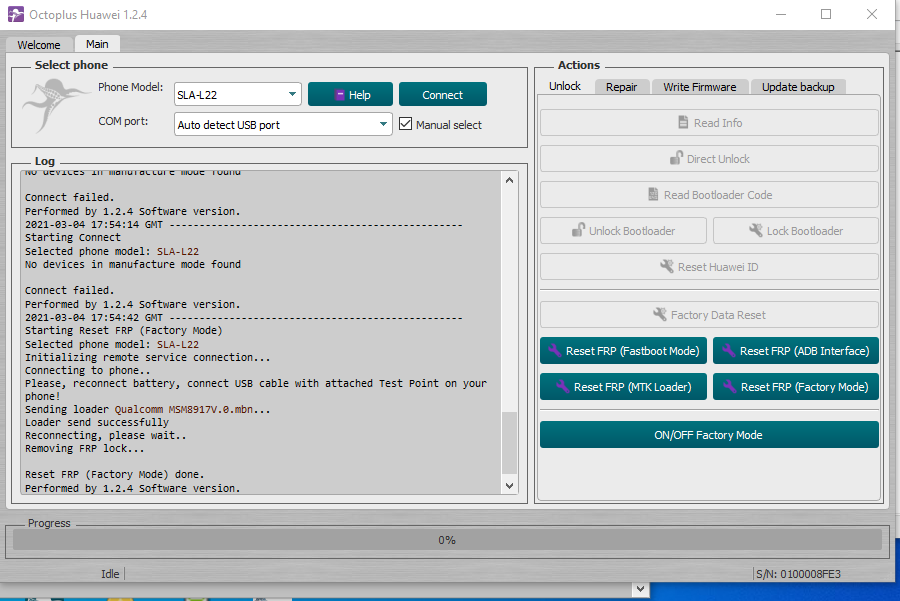900x601 pixels.
Task: Click the '2021-03-04 17:54:42 GMT' log timestamp
Action: (x=94, y=317)
